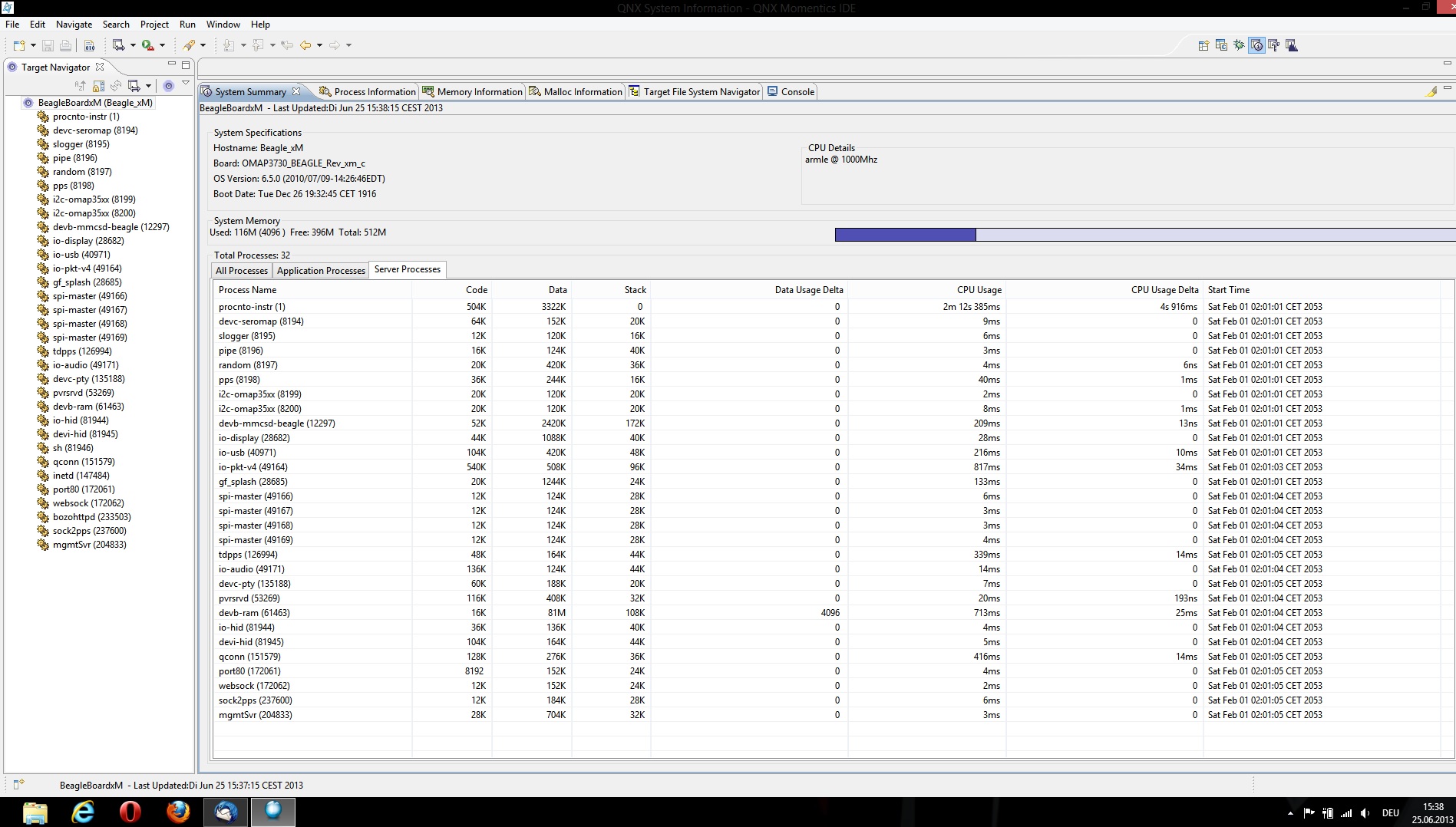Click the binary file 010 toolbar icon
Image resolution: width=1456 pixels, height=827 pixels.
tap(89, 45)
